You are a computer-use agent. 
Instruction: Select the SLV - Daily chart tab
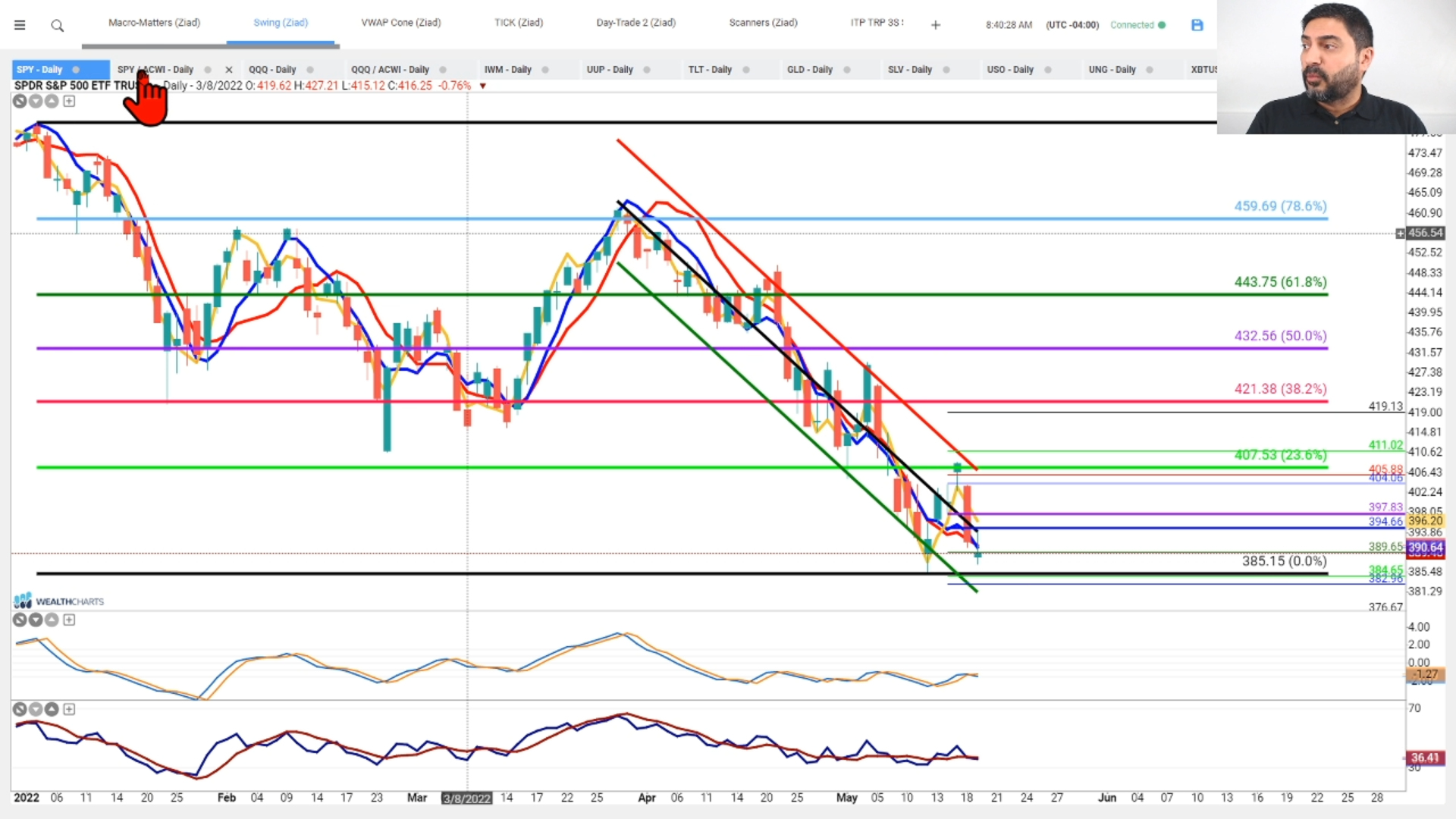[910, 70]
